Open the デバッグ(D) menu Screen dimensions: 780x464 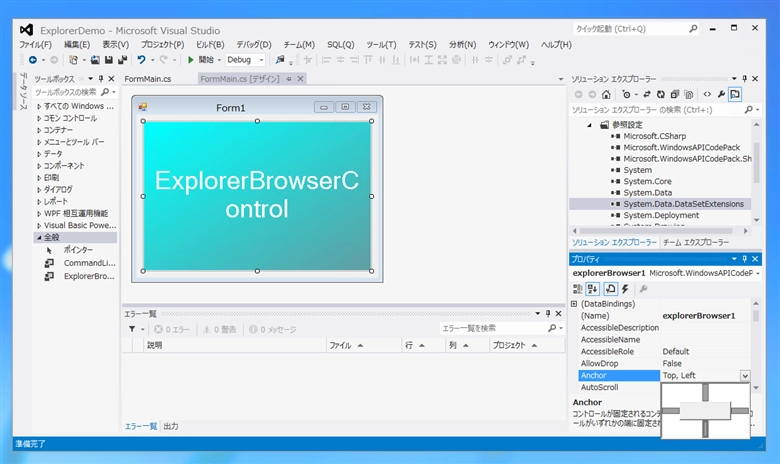coord(254,44)
